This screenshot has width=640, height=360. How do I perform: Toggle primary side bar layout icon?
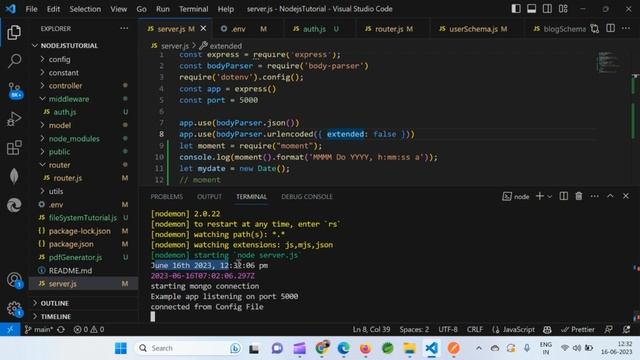pyautogui.click(x=516, y=9)
